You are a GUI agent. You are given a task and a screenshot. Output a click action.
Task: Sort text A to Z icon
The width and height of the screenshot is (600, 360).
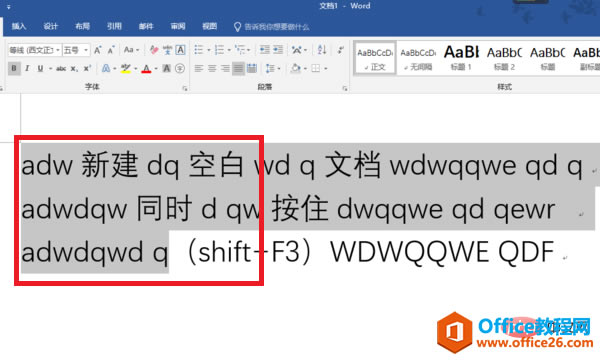[322, 50]
